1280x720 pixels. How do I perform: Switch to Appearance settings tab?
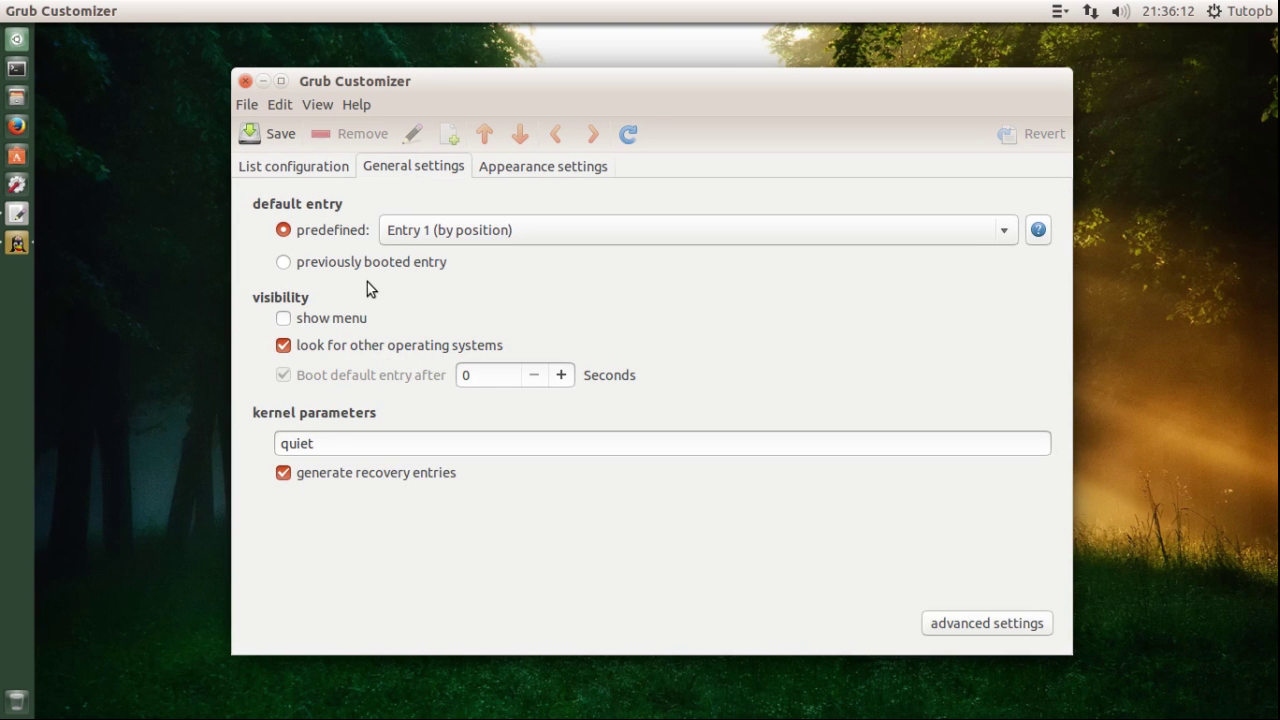coord(543,166)
